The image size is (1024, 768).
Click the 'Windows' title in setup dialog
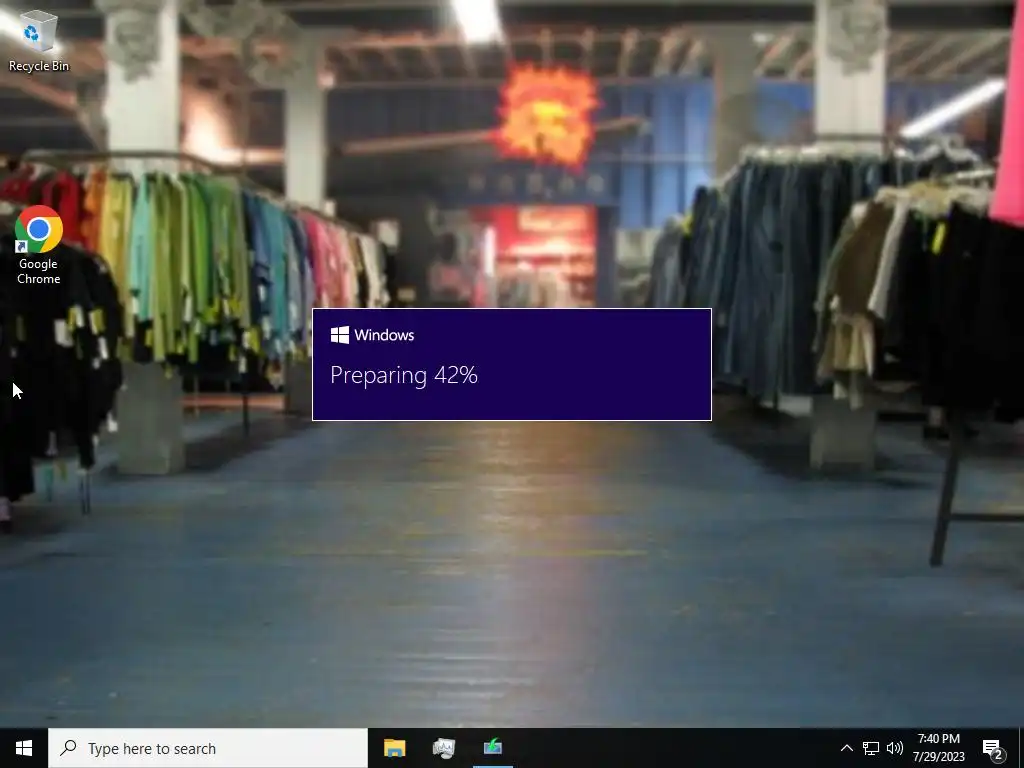coord(384,335)
